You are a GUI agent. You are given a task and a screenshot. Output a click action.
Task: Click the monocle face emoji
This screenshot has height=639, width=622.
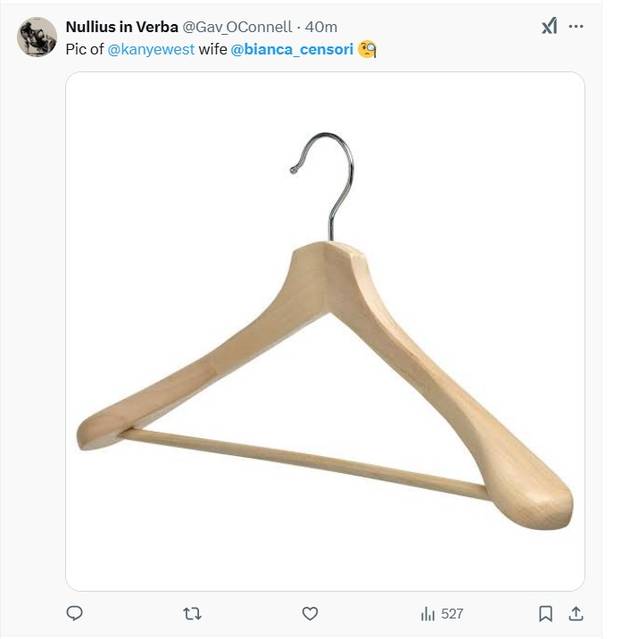pyautogui.click(x=367, y=49)
